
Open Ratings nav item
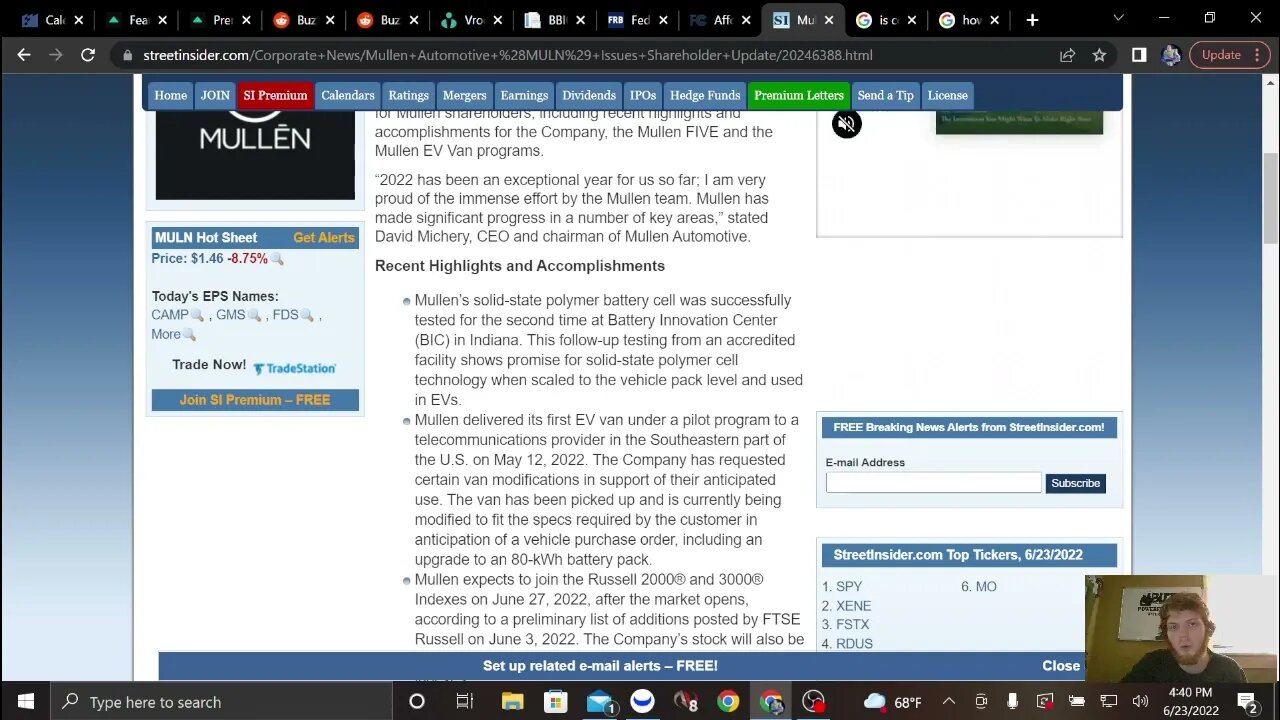coord(408,95)
